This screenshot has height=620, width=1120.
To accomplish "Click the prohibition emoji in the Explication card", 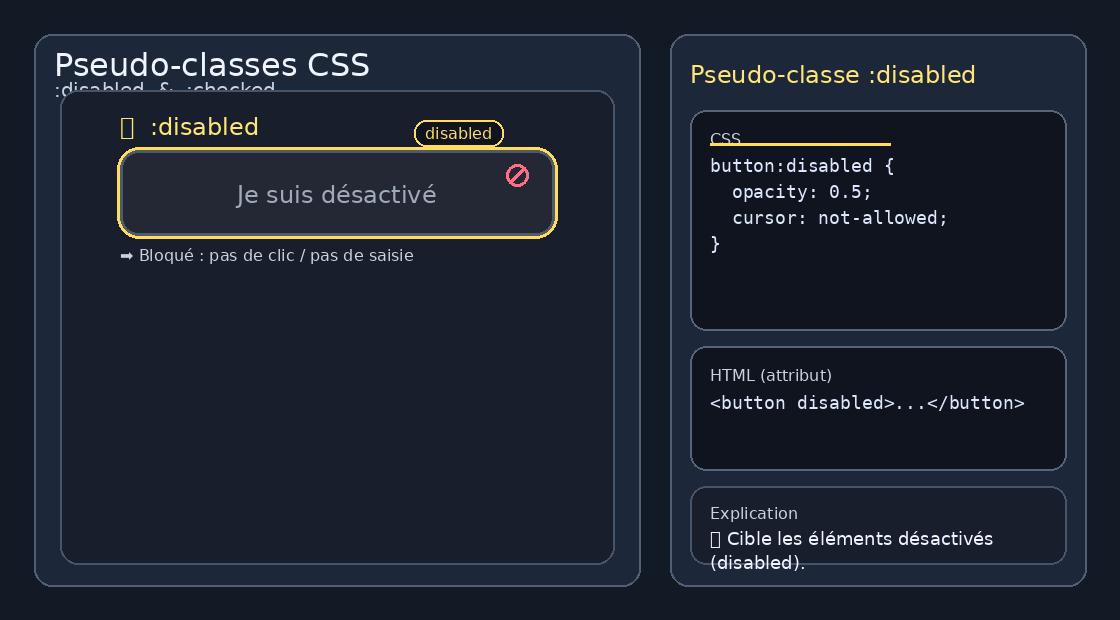I will pyautogui.click(x=715, y=538).
